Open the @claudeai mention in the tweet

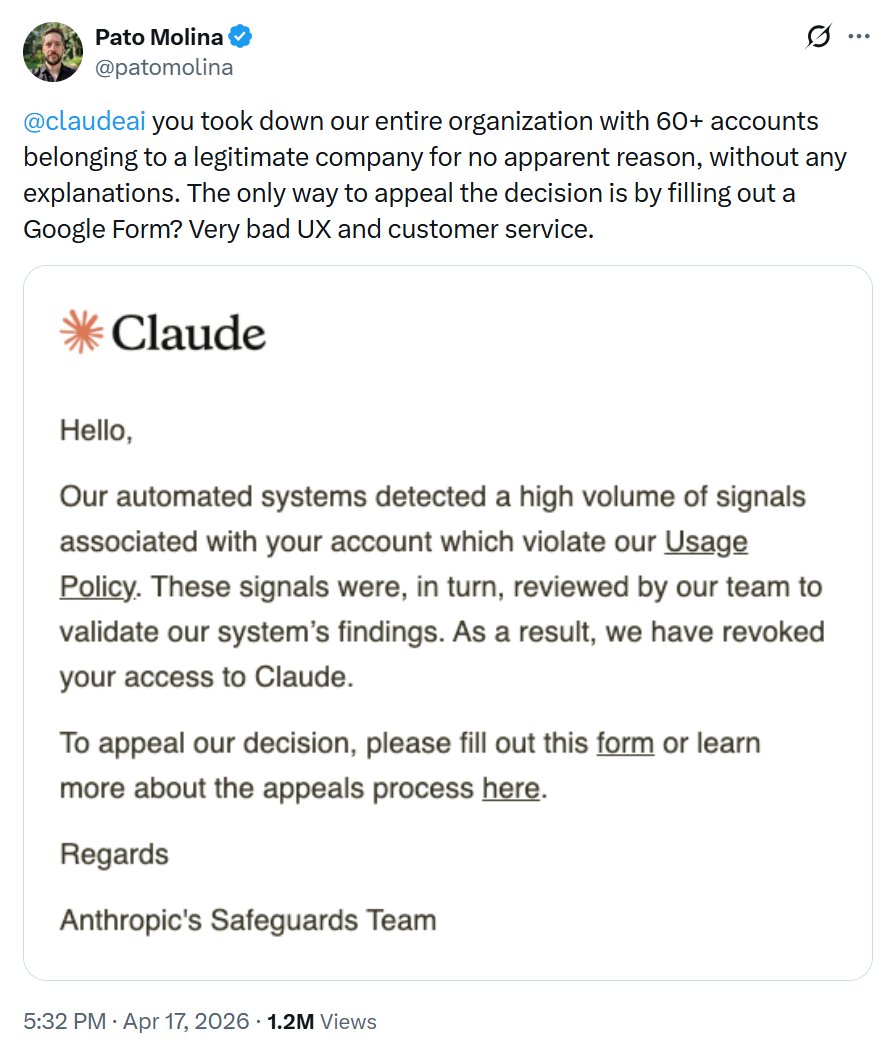tap(86, 122)
